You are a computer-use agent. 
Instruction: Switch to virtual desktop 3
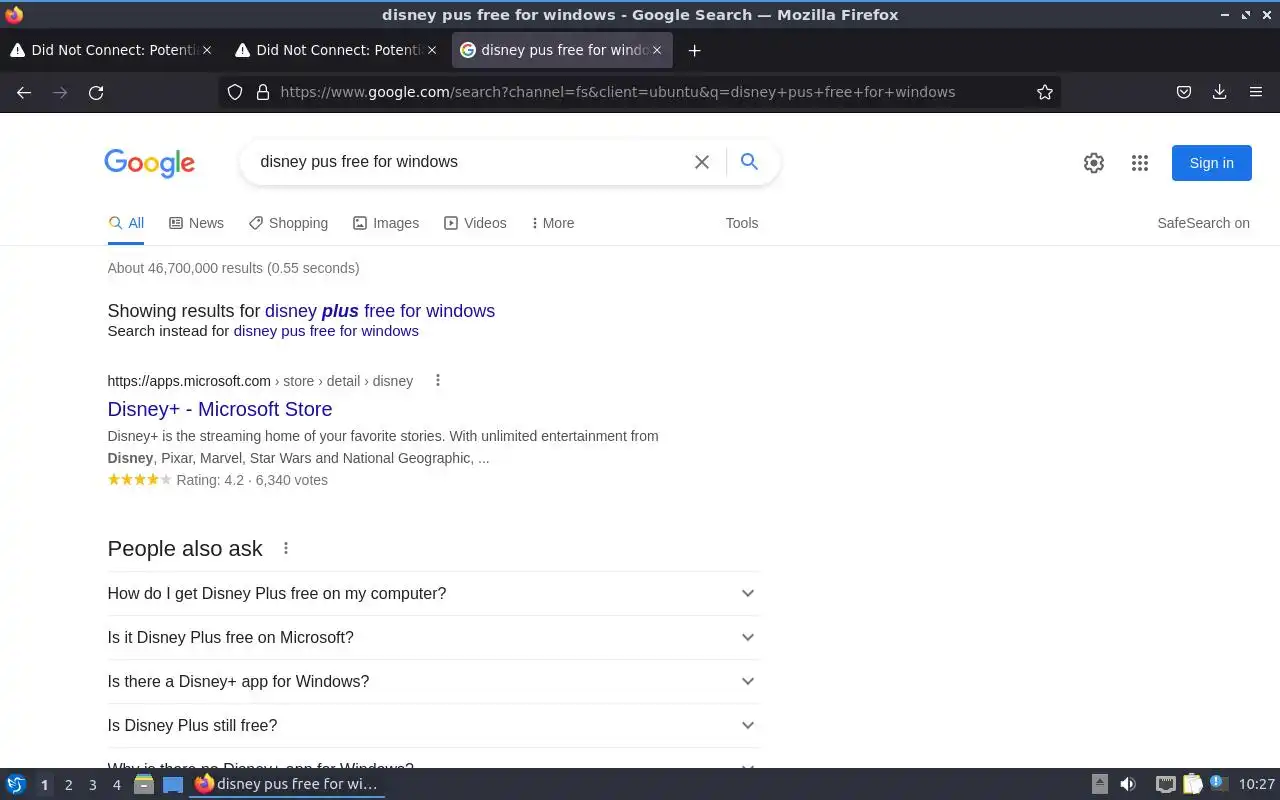(92, 785)
